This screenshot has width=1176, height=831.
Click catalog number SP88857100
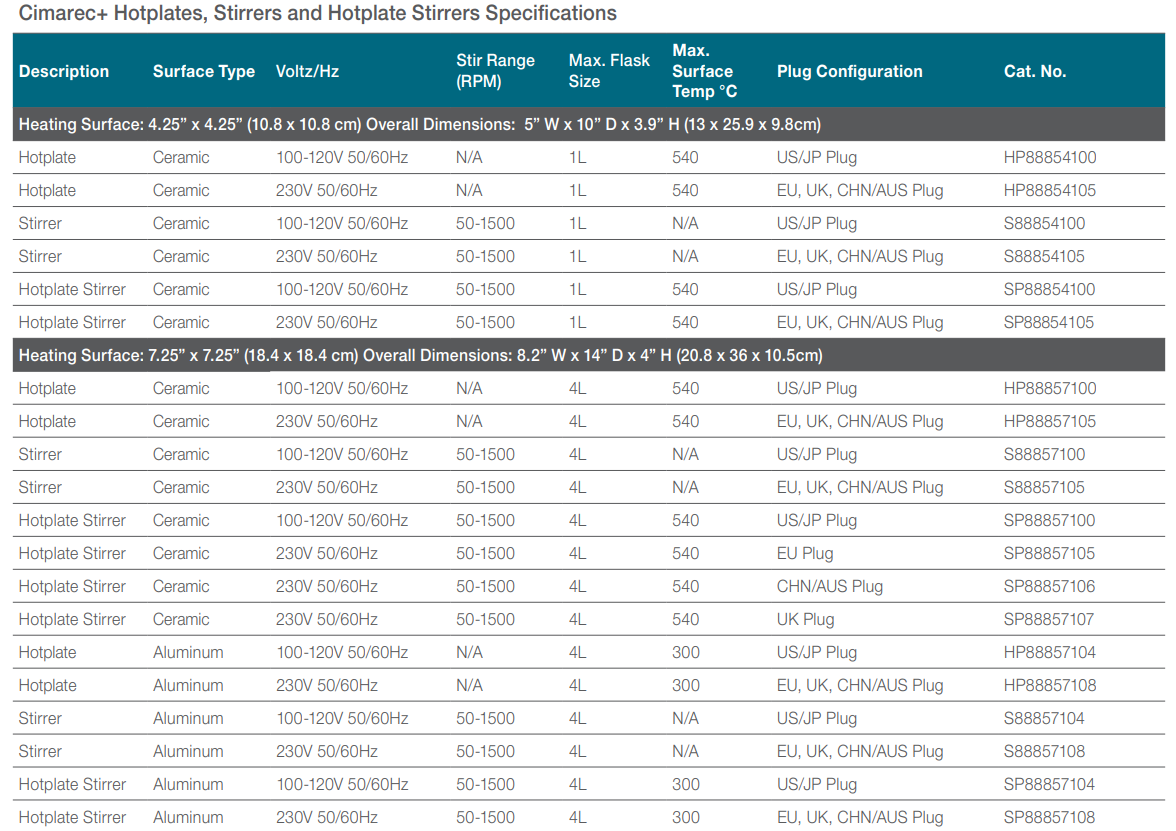(1049, 520)
